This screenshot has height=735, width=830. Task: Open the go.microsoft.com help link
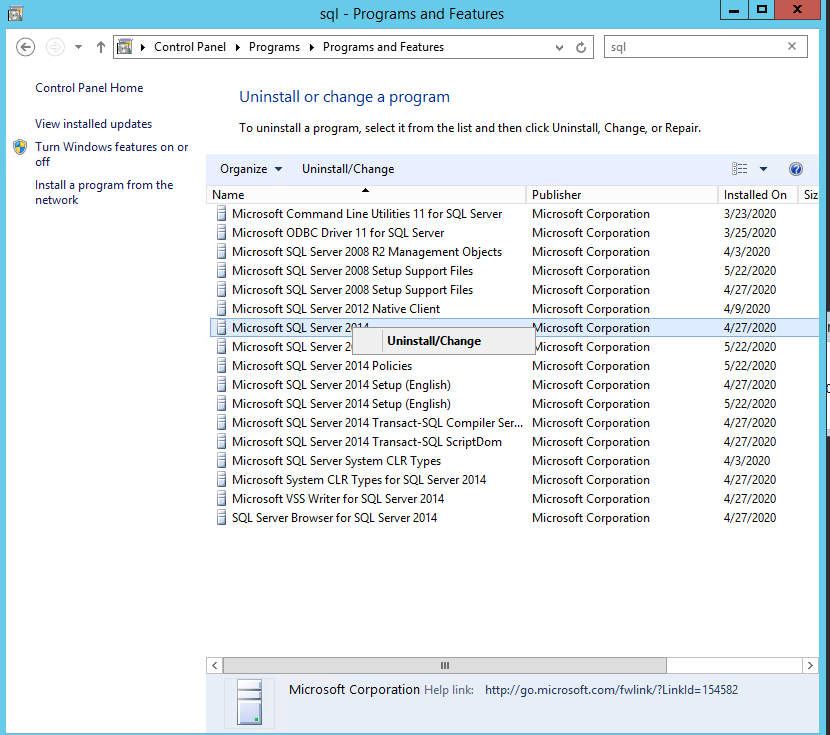(x=611, y=690)
